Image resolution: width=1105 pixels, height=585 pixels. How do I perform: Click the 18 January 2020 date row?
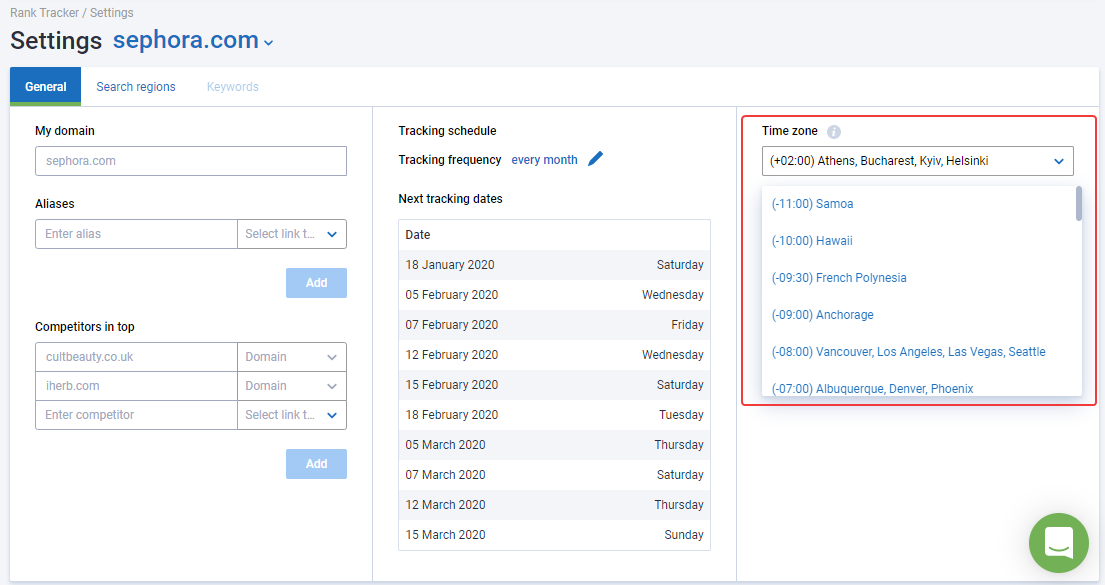click(554, 265)
